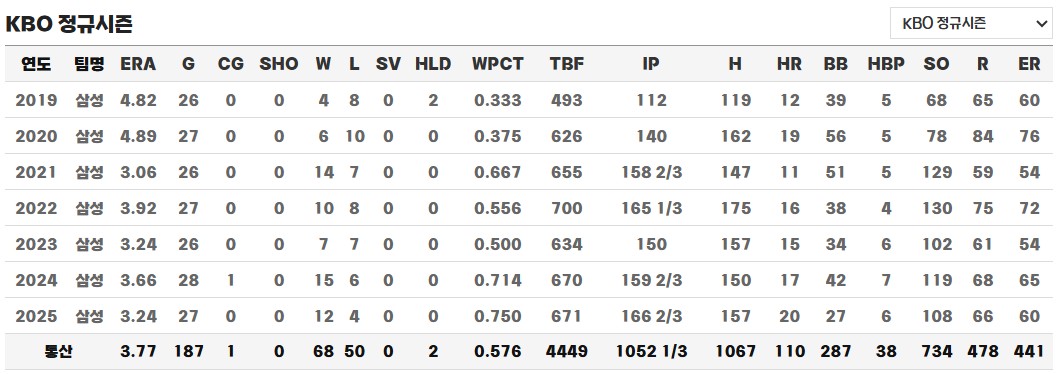Viewport: 1057px width, 374px height.
Task: Click the ERA column header
Action: (138, 64)
